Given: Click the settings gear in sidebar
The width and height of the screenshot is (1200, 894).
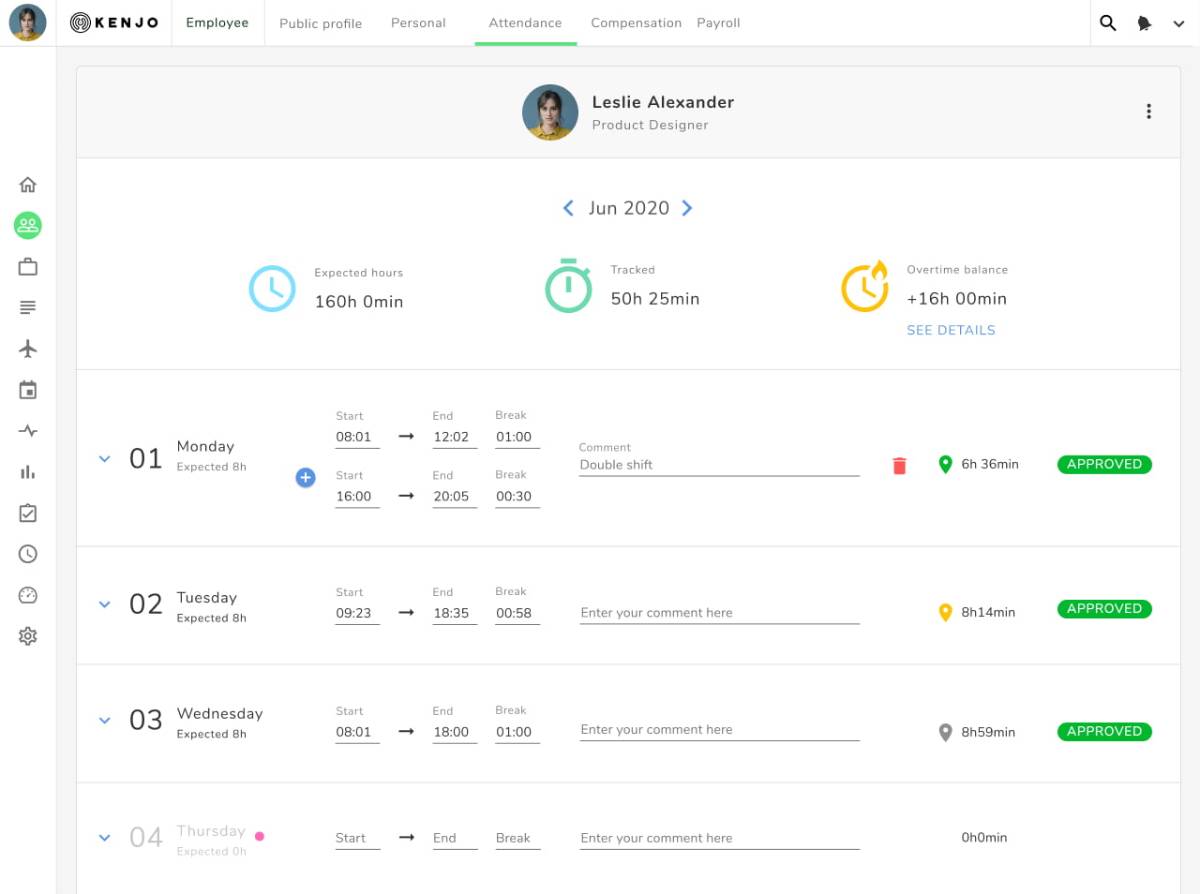Looking at the screenshot, I should point(28,636).
